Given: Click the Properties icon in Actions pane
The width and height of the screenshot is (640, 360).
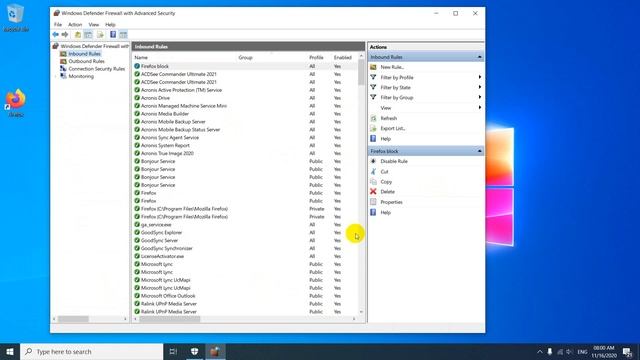Looking at the screenshot, I should coord(373,202).
